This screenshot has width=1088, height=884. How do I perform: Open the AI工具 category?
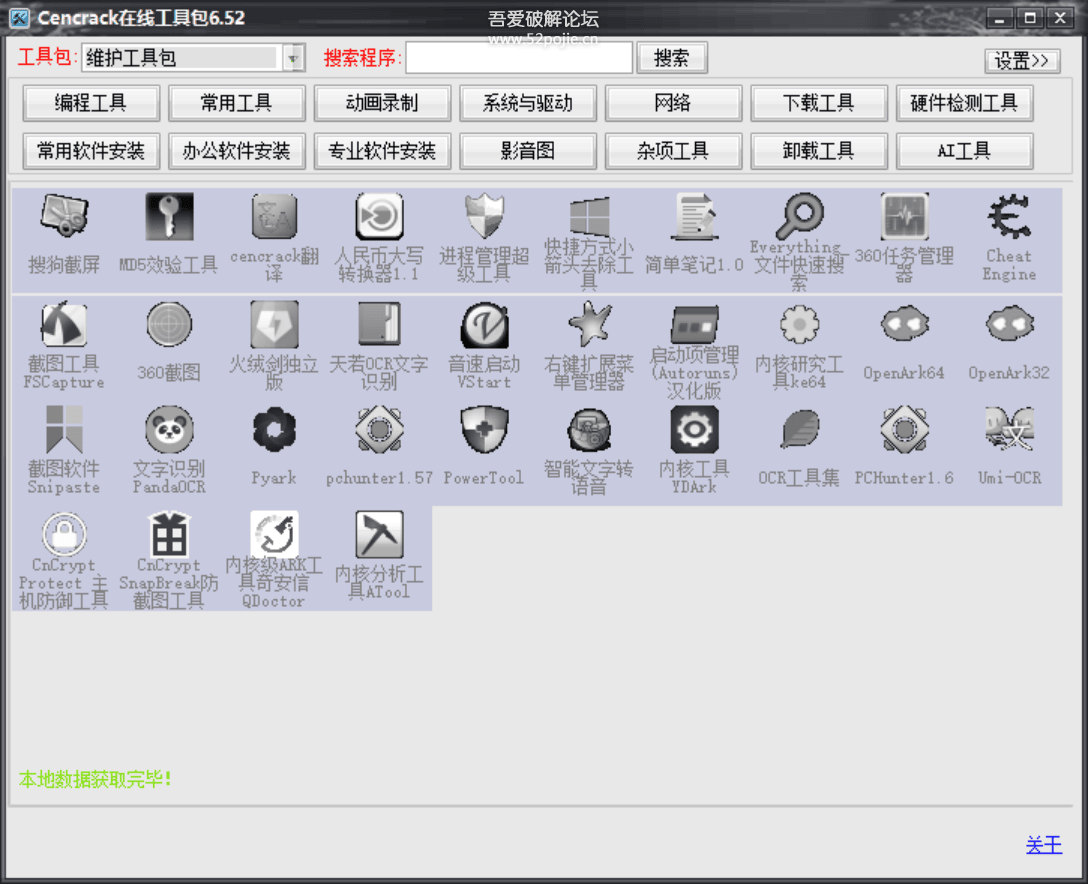click(x=964, y=151)
